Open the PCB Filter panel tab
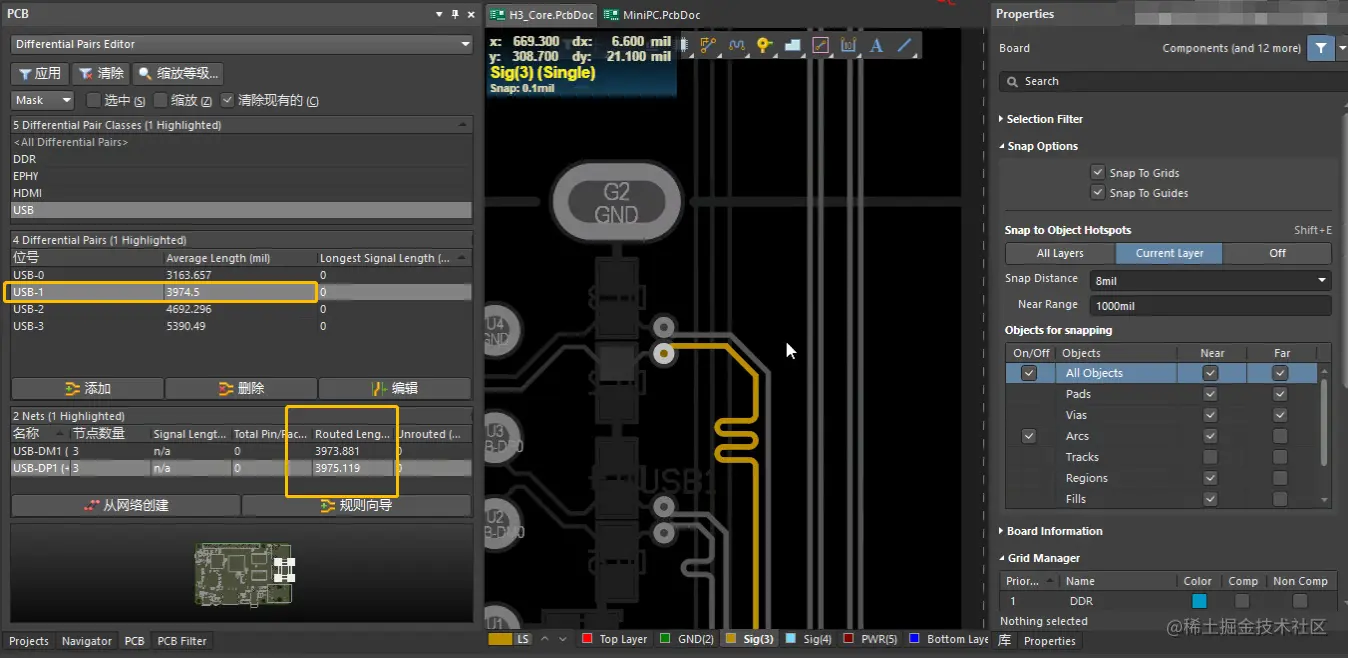1348x658 pixels. pyautogui.click(x=182, y=641)
